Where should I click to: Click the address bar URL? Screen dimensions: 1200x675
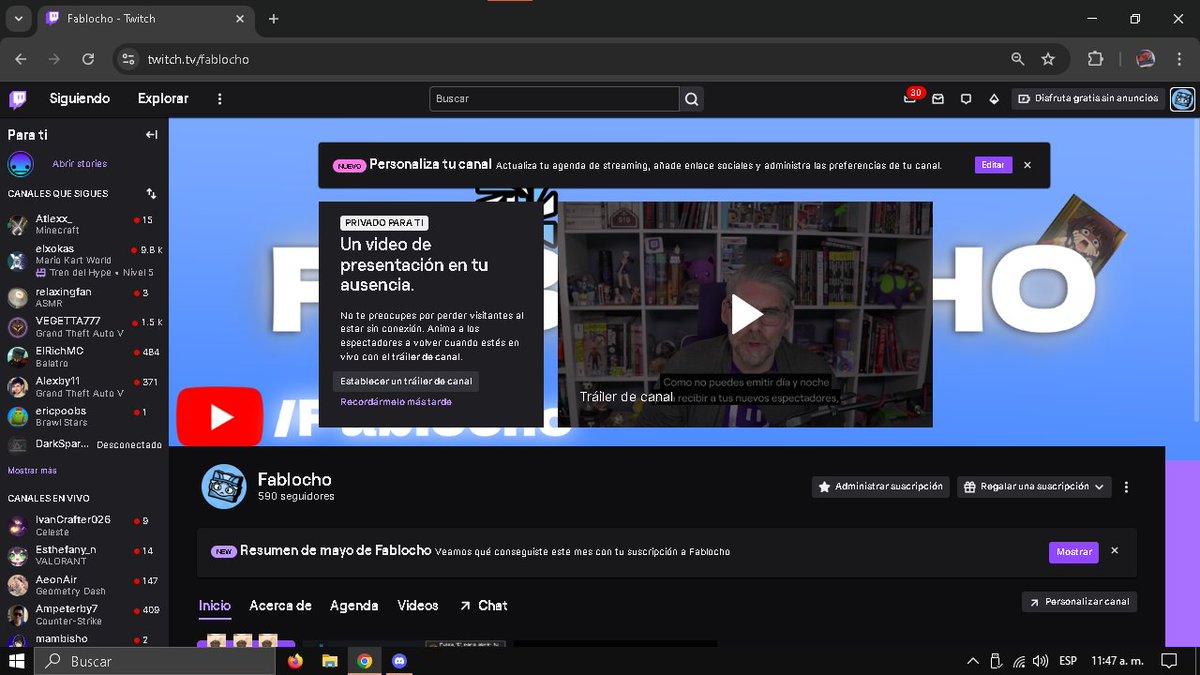[198, 59]
